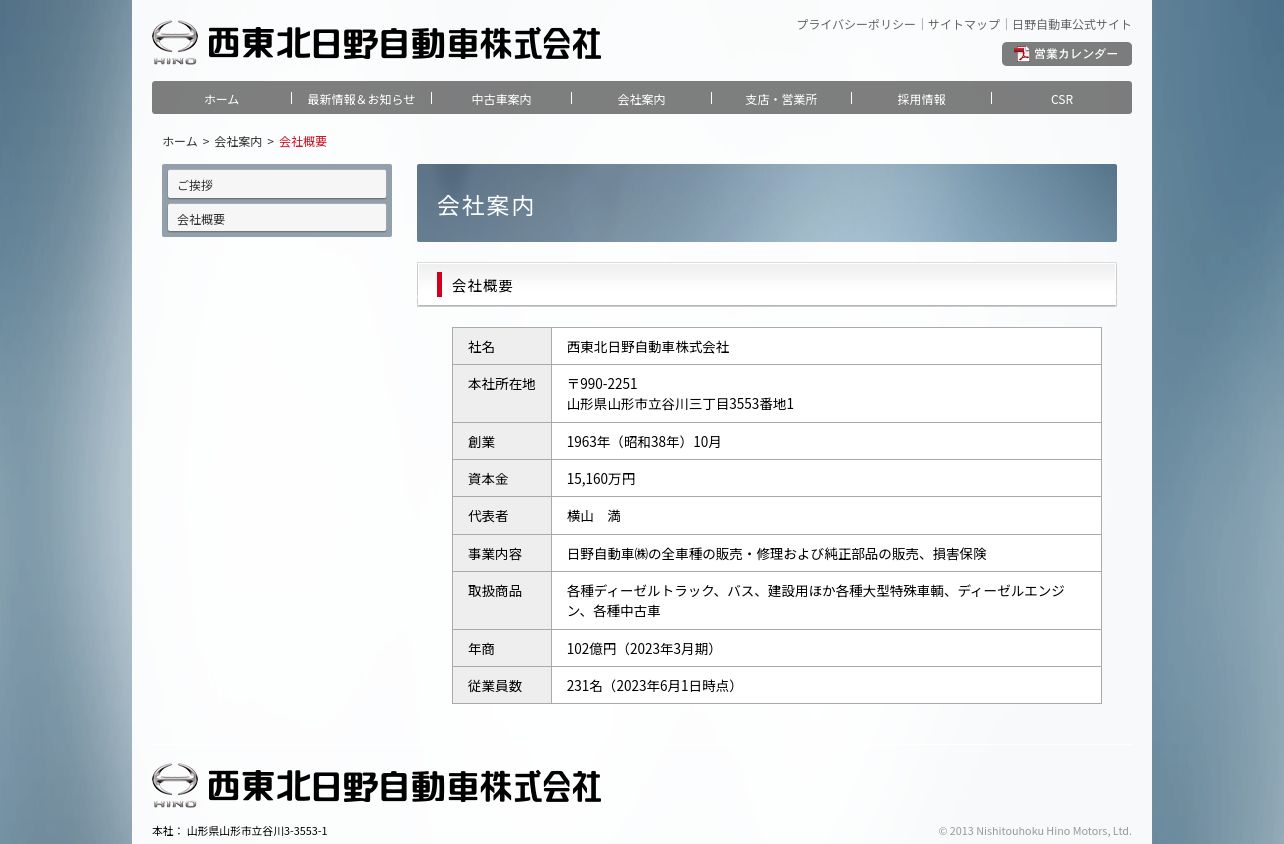Open 会社概要 in the sidebar
Viewport: 1284px width, 844px height.
tap(277, 218)
